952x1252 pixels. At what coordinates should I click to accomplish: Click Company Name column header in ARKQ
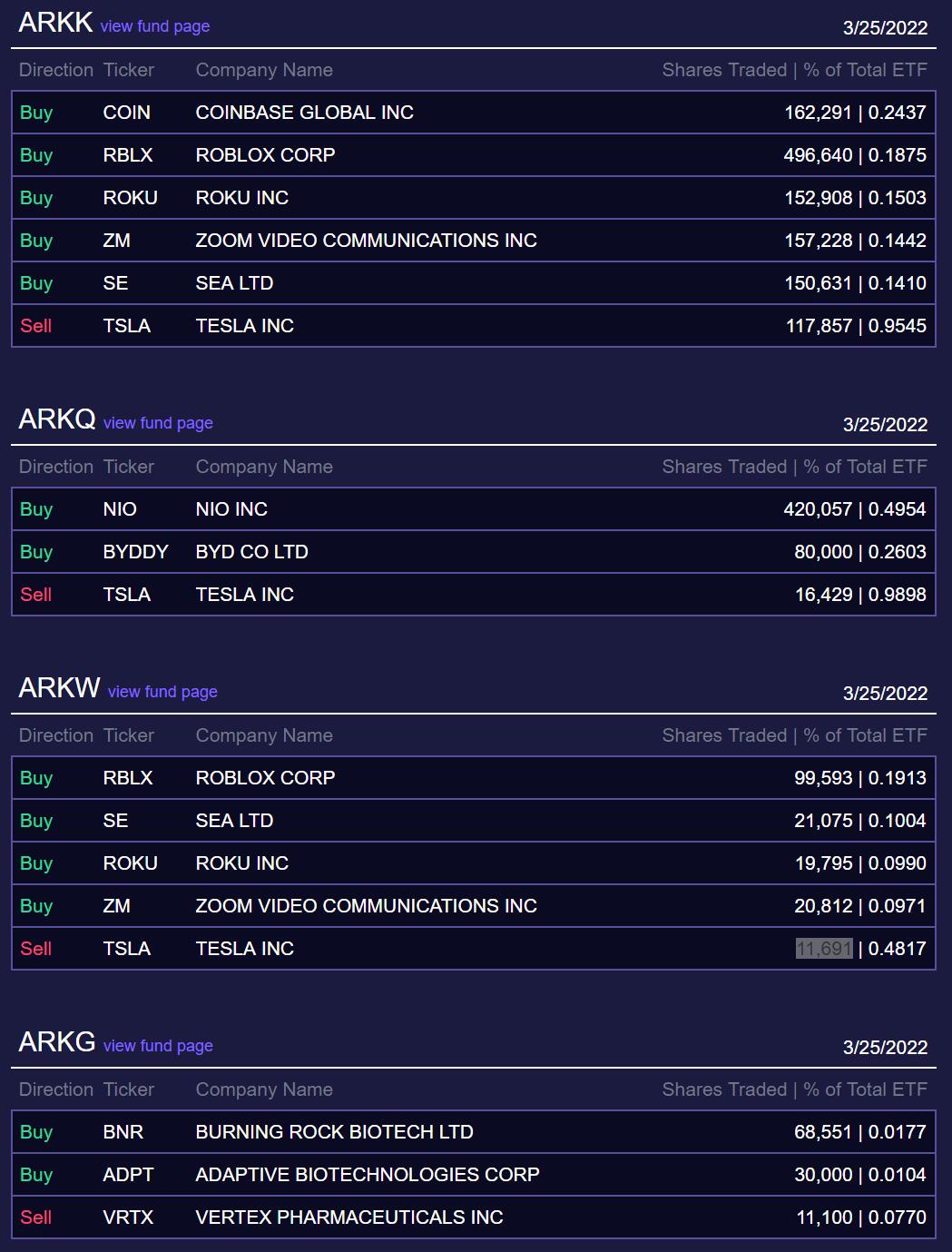pos(264,467)
